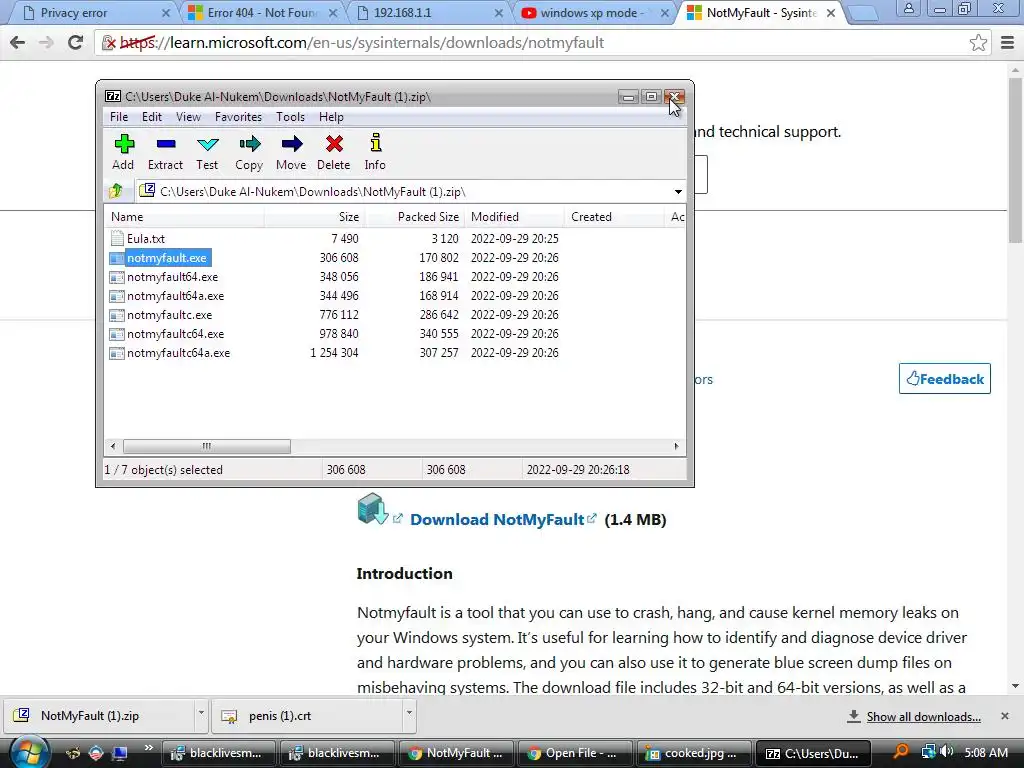This screenshot has width=1024, height=768.
Task: Click the notmyfaultc64a.exe file icon
Action: point(117,353)
